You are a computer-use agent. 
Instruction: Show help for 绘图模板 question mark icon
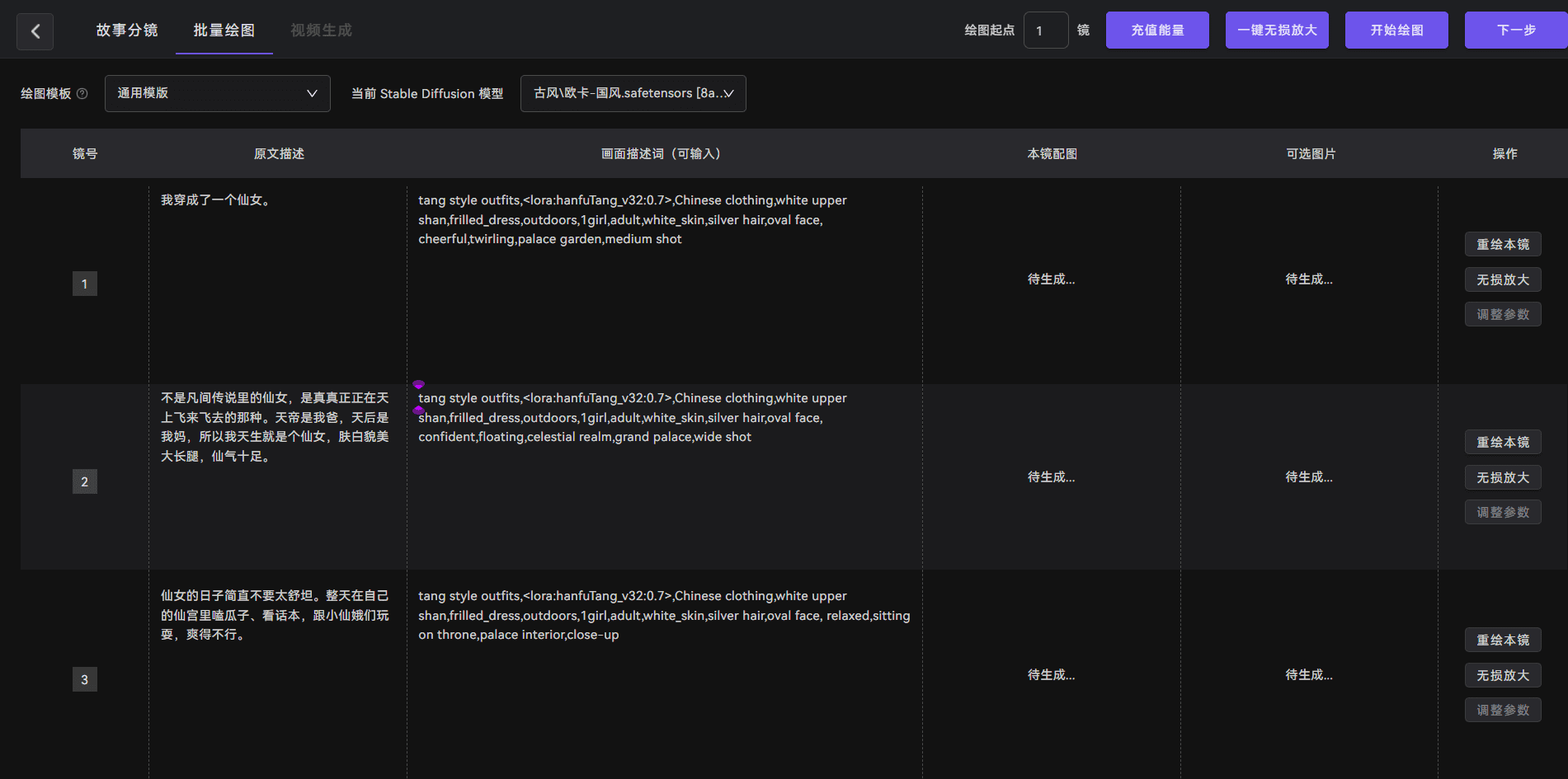click(82, 94)
